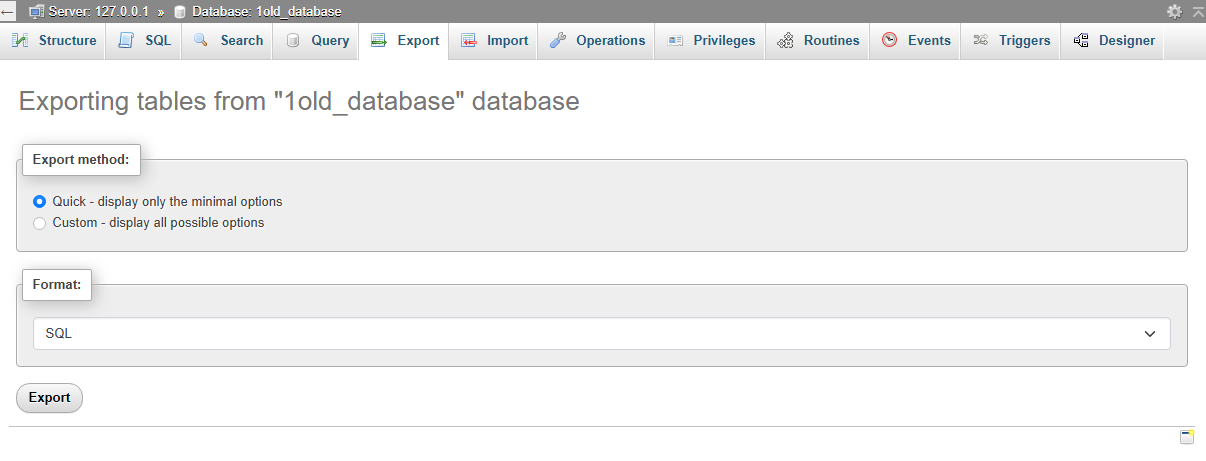The width and height of the screenshot is (1206, 461).
Task: Open the Designer tab
Action: pyautogui.click(x=1113, y=41)
